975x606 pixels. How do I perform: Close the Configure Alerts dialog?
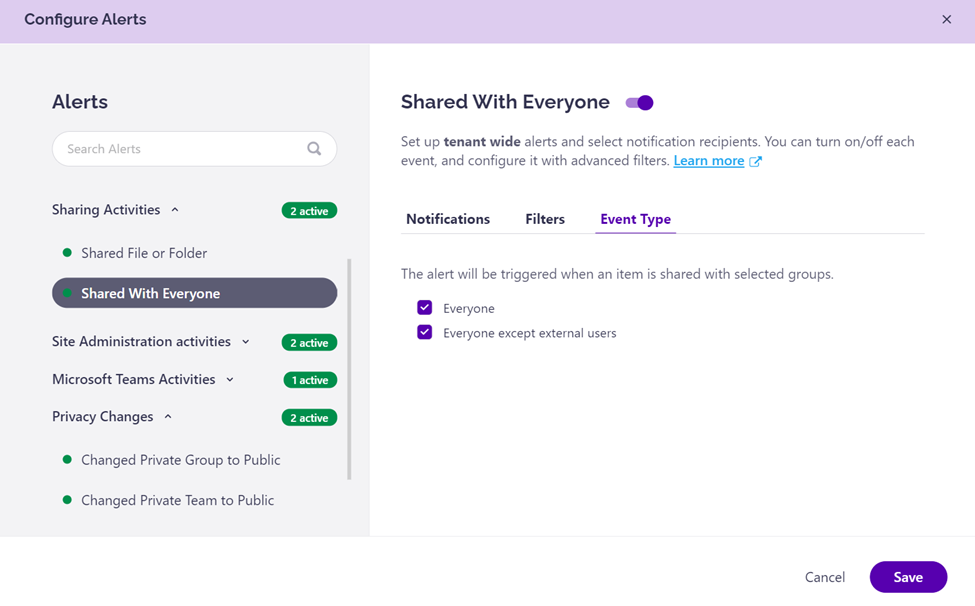[x=946, y=20]
